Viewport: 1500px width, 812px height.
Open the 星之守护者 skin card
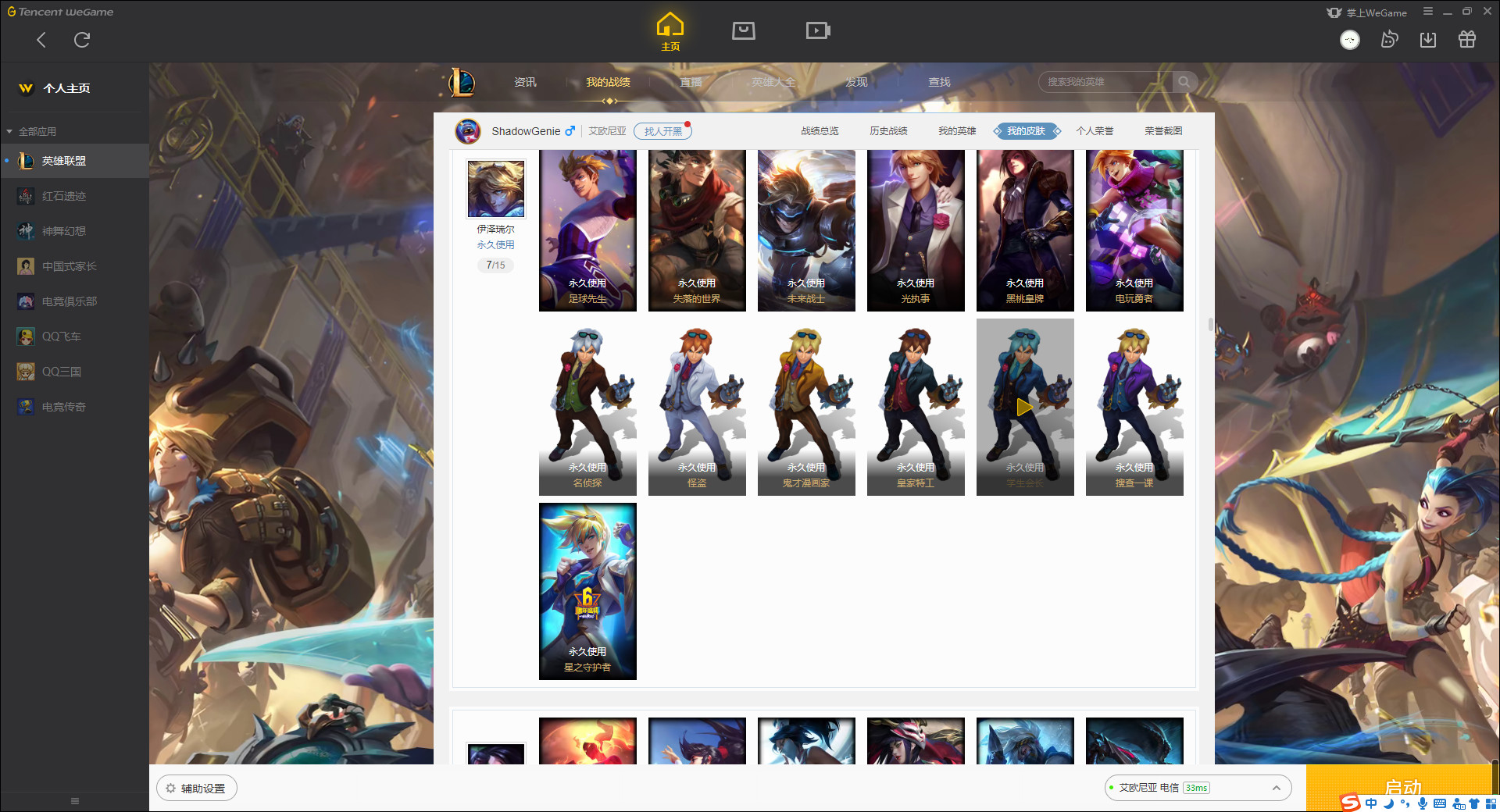click(x=587, y=591)
